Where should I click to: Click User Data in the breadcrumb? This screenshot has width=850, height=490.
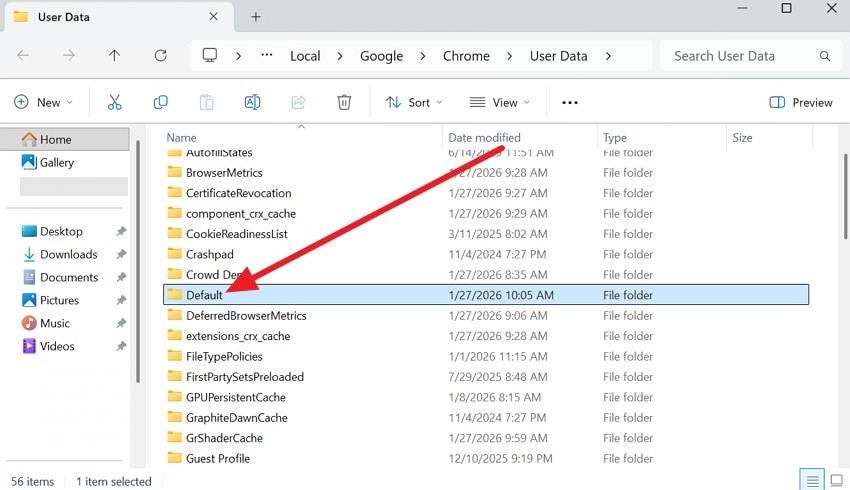pyautogui.click(x=558, y=56)
